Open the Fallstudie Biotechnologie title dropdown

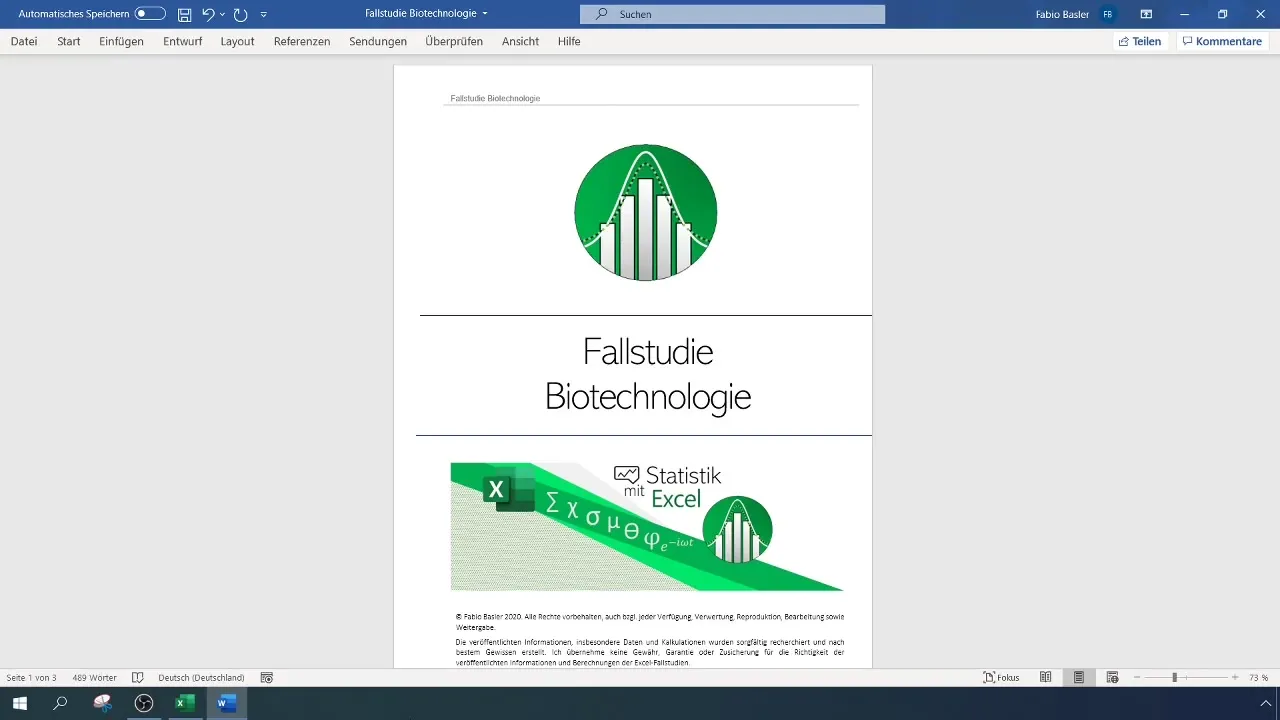click(x=485, y=14)
